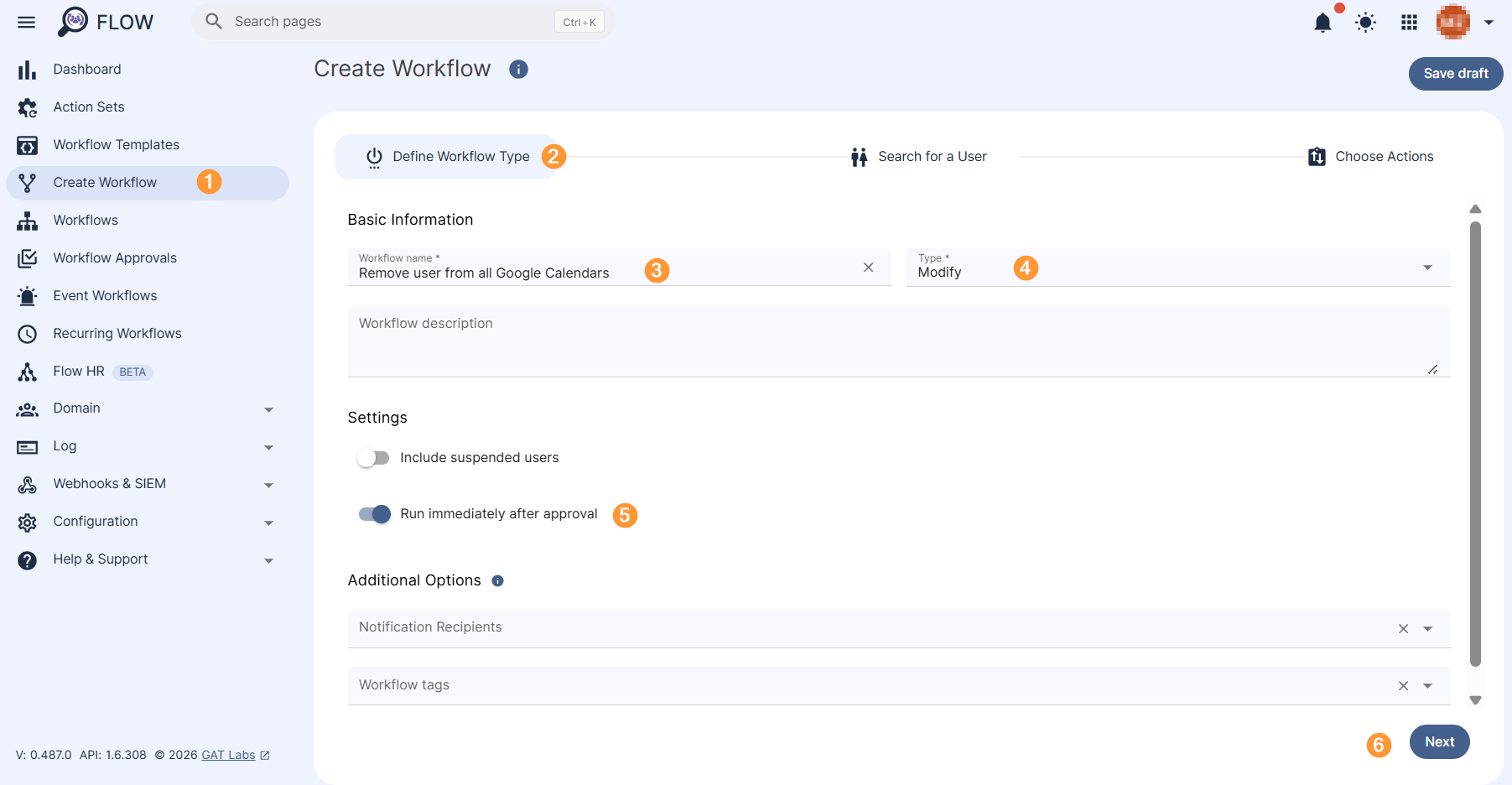Clear the Notification Recipients field
The height and width of the screenshot is (785, 1512).
pyautogui.click(x=1403, y=629)
